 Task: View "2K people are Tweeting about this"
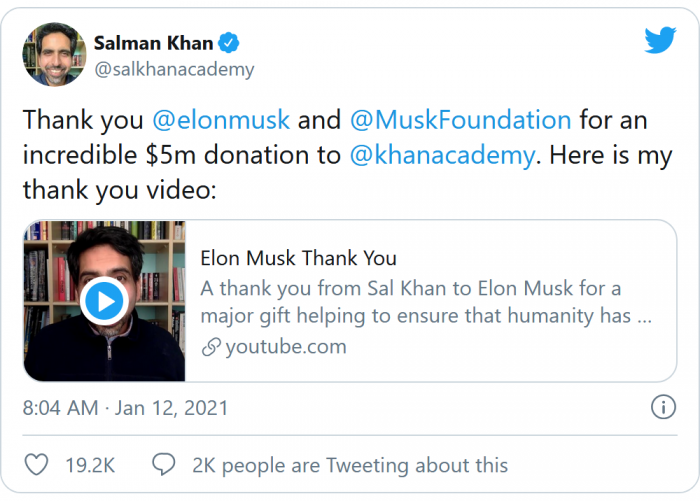tap(350, 465)
